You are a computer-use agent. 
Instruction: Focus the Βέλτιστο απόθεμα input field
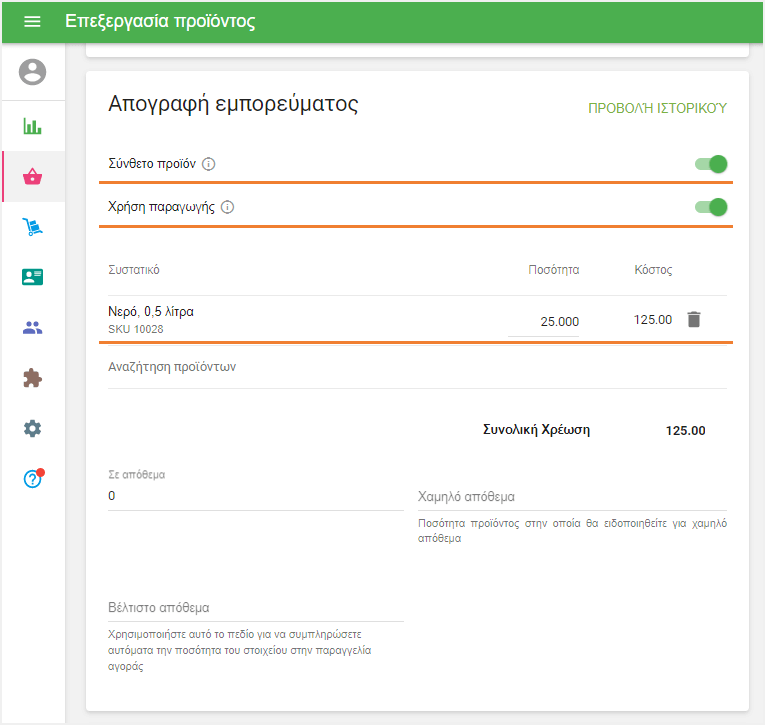pyautogui.click(x=255, y=608)
